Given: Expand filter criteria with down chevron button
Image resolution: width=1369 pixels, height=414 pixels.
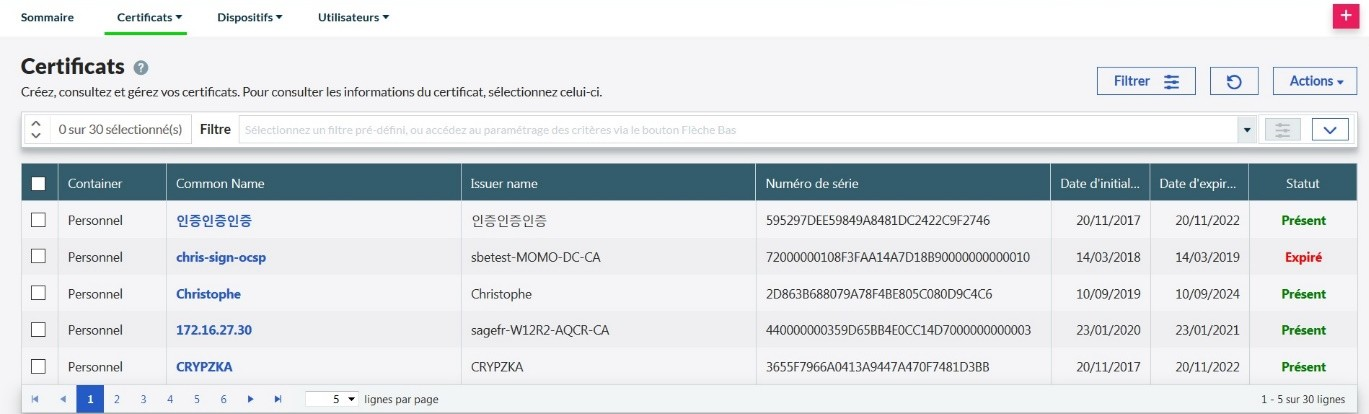Looking at the screenshot, I should [x=1329, y=130].
